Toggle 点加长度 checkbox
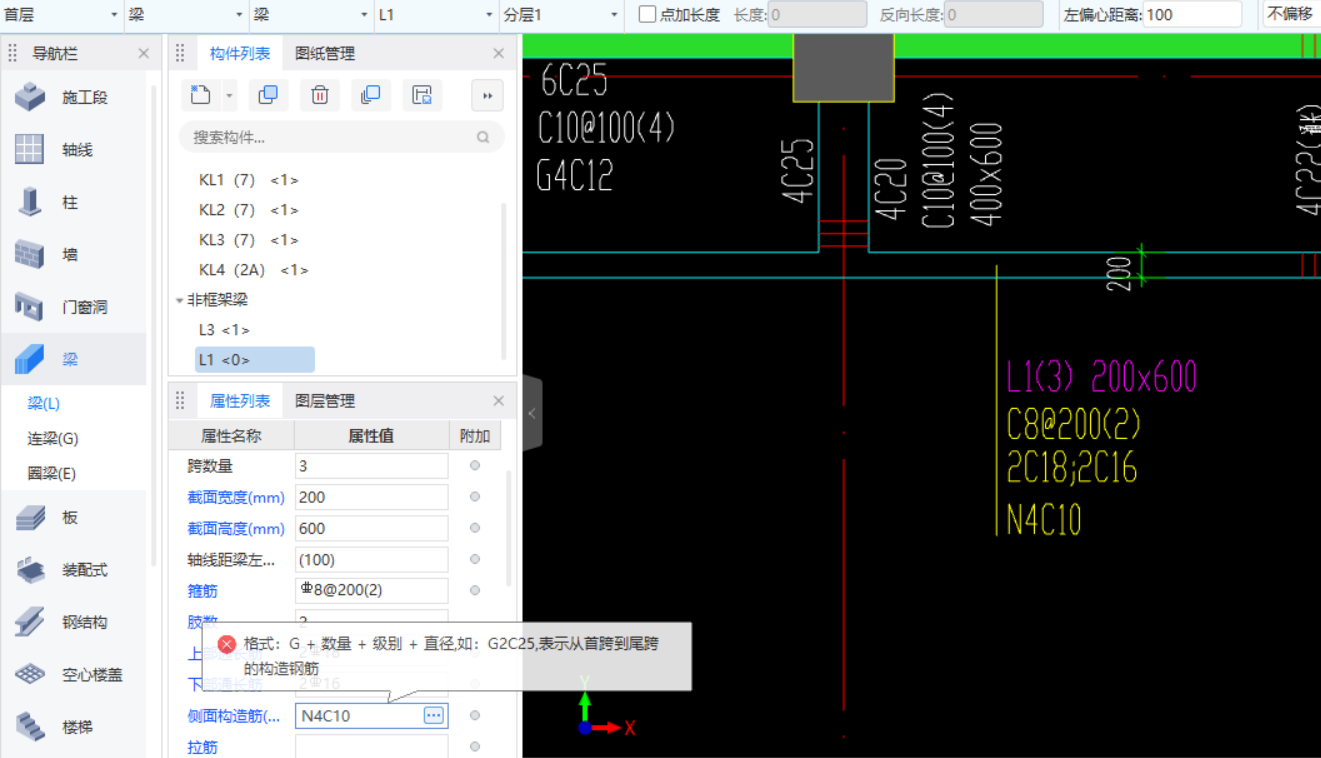The image size is (1321, 758). [x=647, y=14]
